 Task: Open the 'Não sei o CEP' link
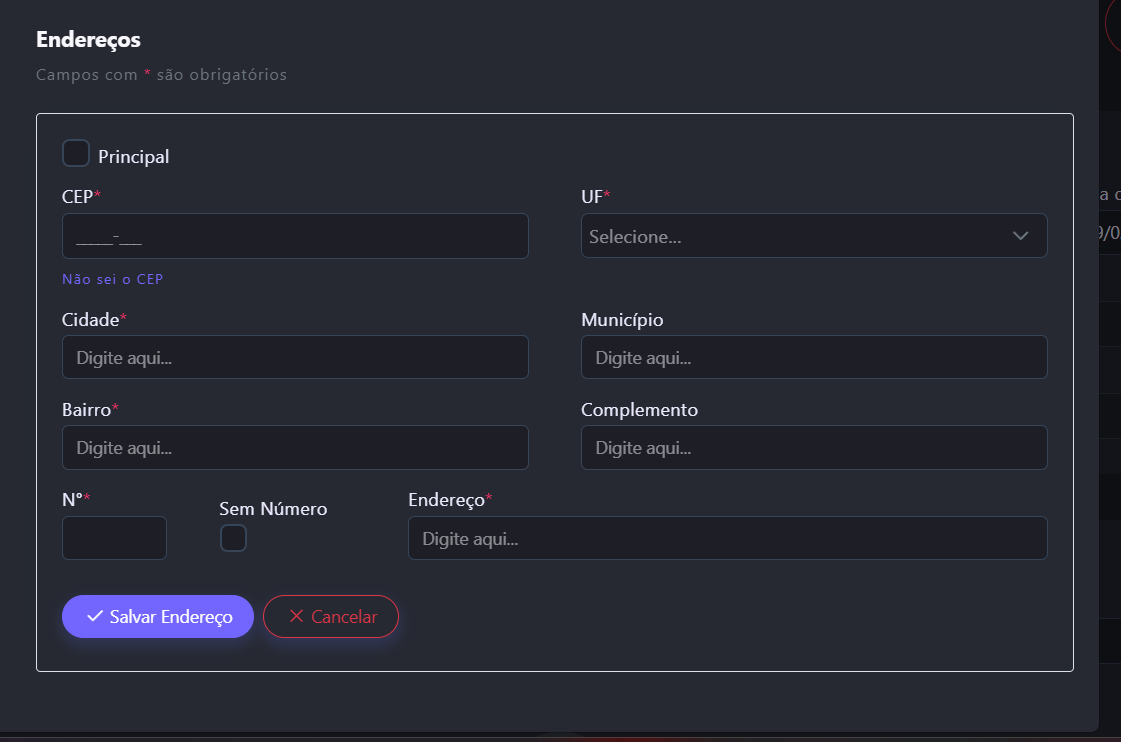coord(112,280)
